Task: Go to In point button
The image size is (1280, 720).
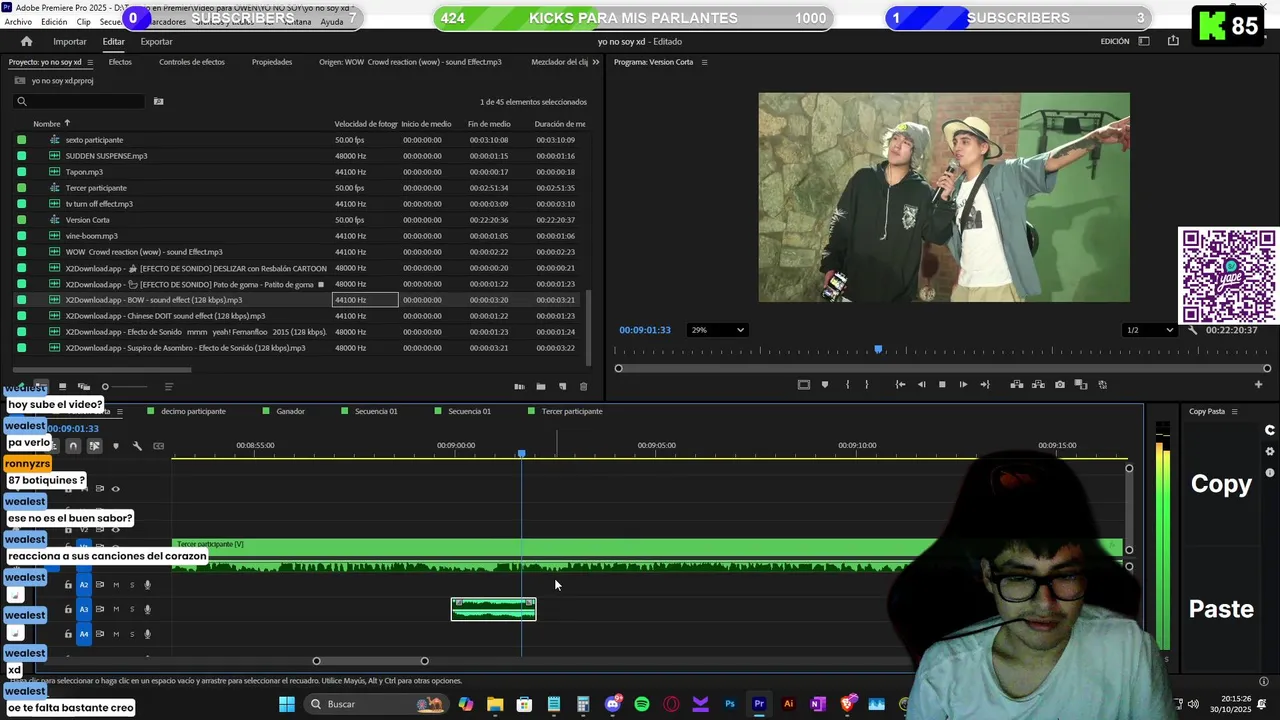Action: point(900,385)
